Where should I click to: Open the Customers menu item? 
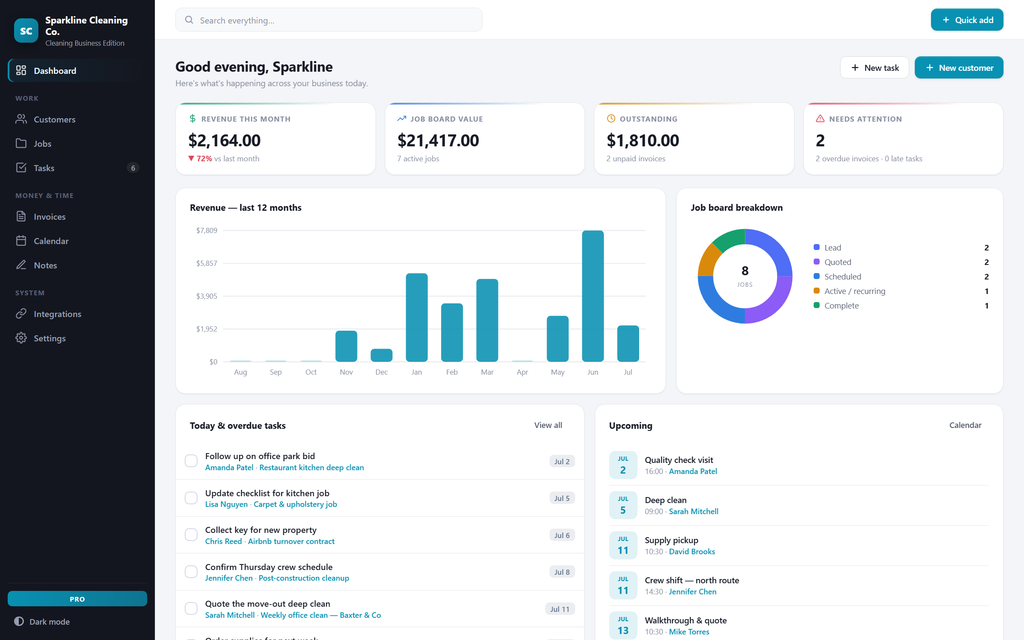pyautogui.click(x=77, y=119)
